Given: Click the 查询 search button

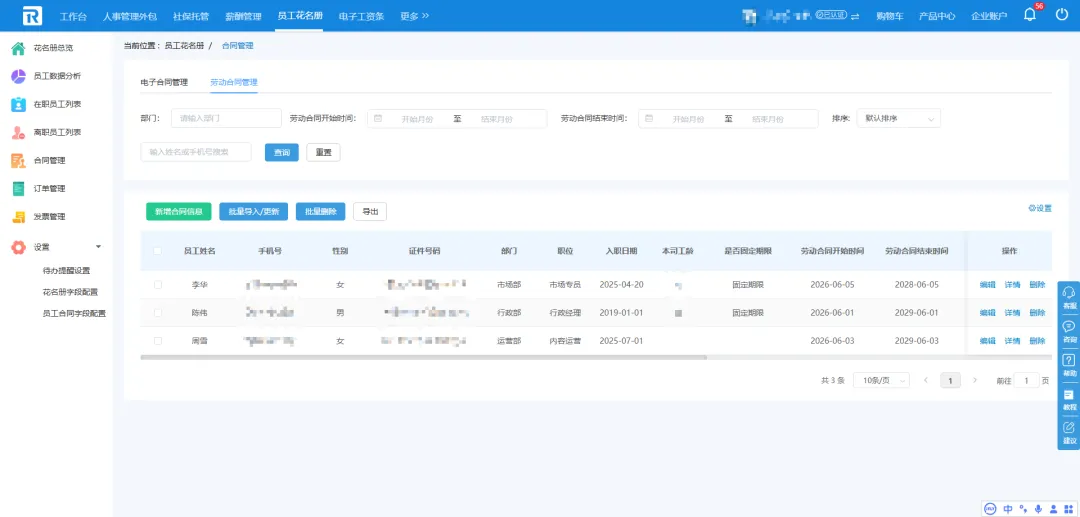Looking at the screenshot, I should pyautogui.click(x=282, y=152).
